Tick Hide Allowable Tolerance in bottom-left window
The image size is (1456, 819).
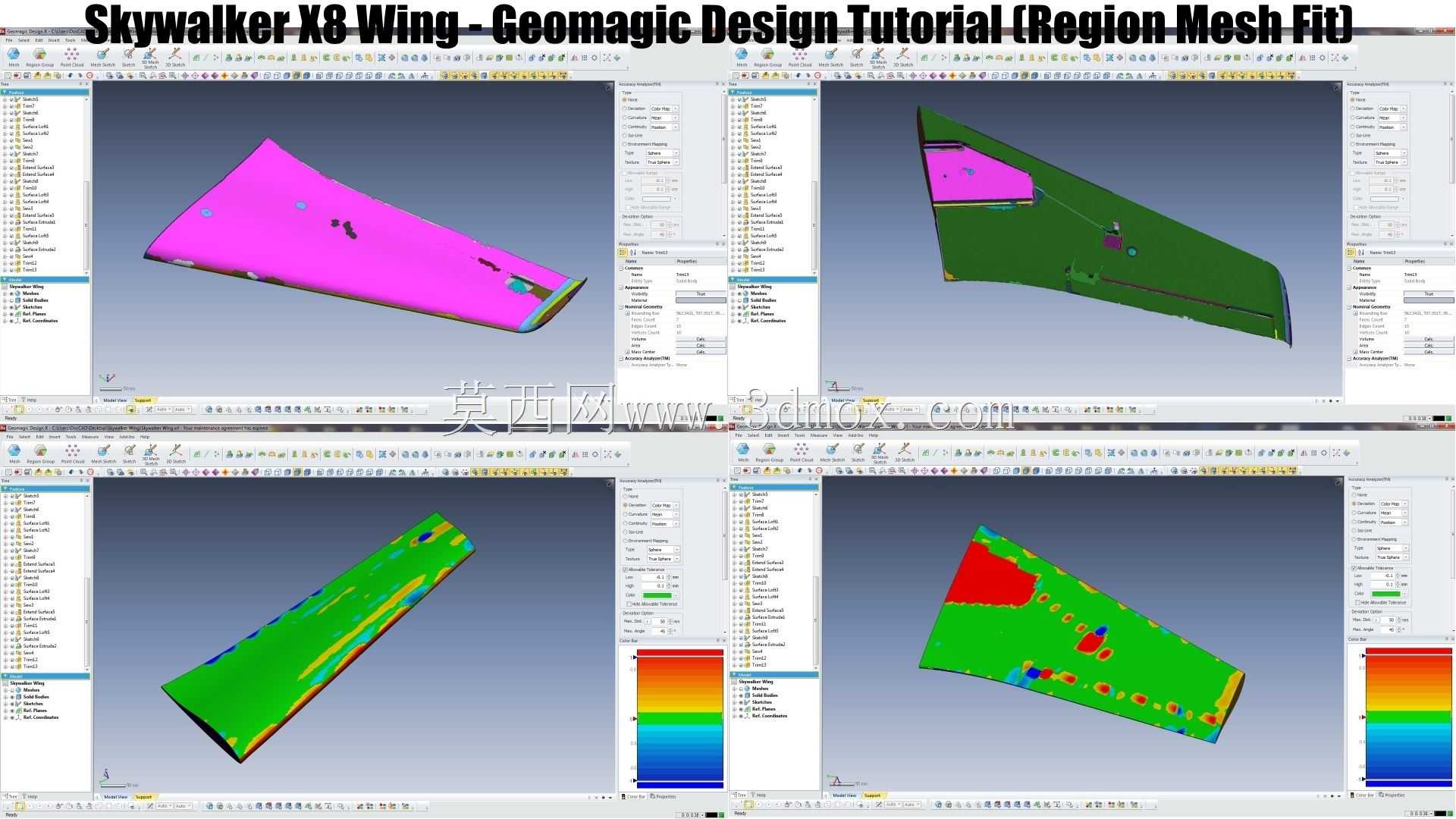pos(629,604)
